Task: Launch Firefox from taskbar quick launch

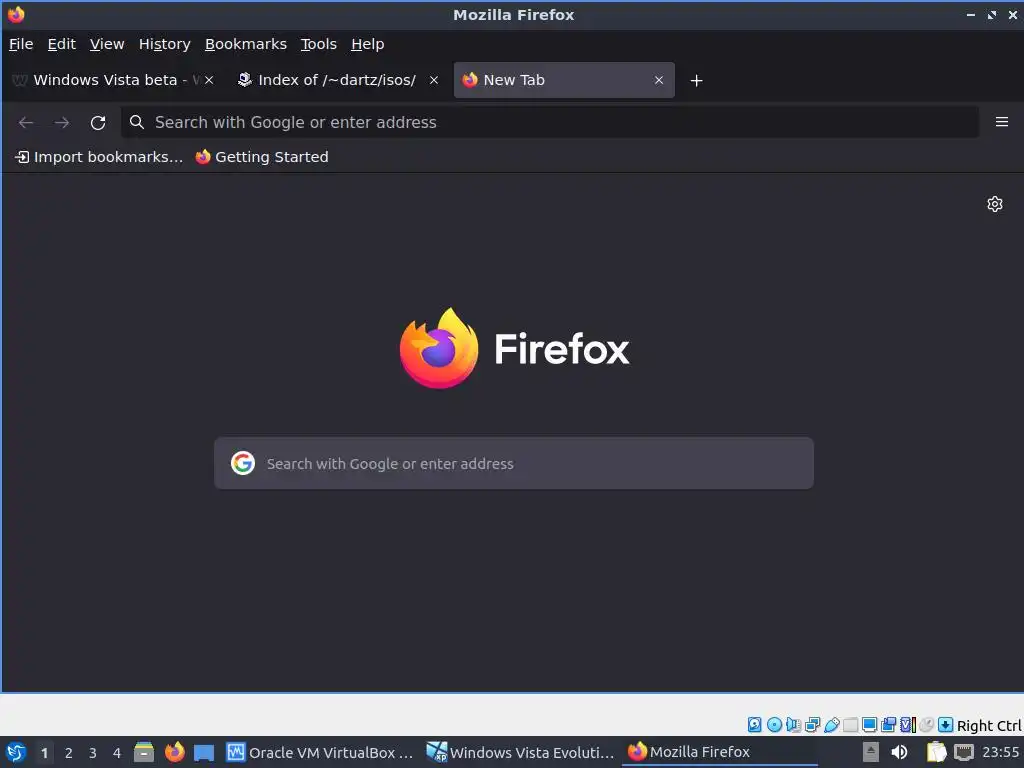Action: pyautogui.click(x=174, y=752)
